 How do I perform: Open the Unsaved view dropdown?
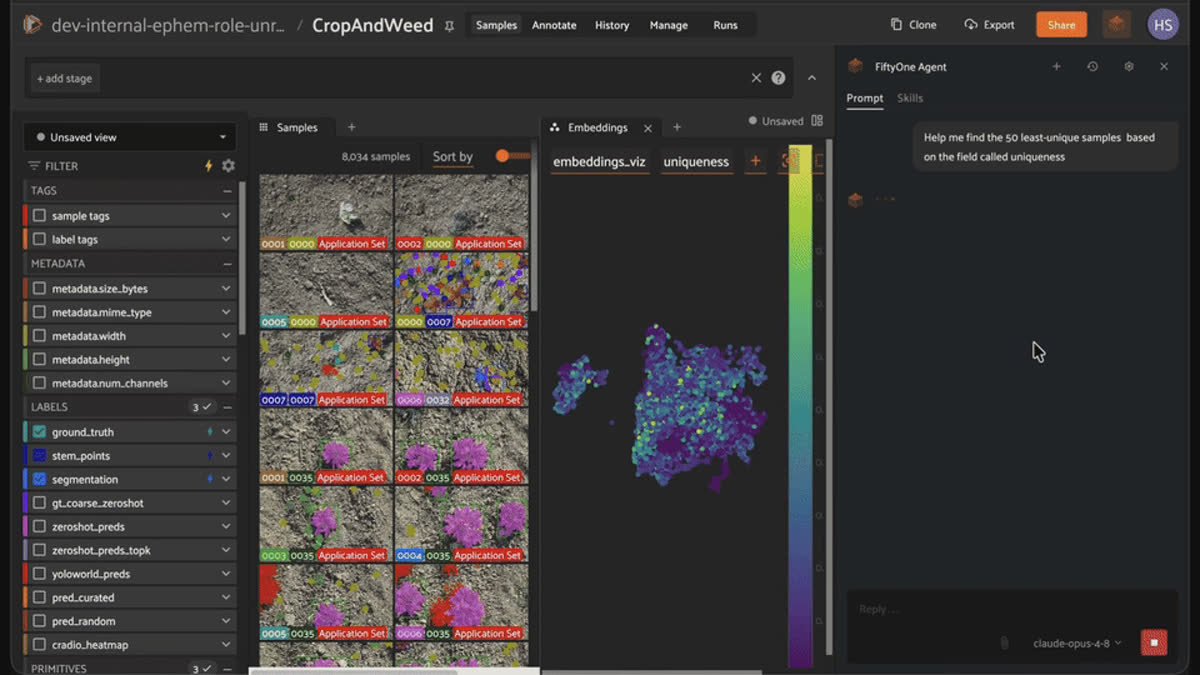pos(130,137)
